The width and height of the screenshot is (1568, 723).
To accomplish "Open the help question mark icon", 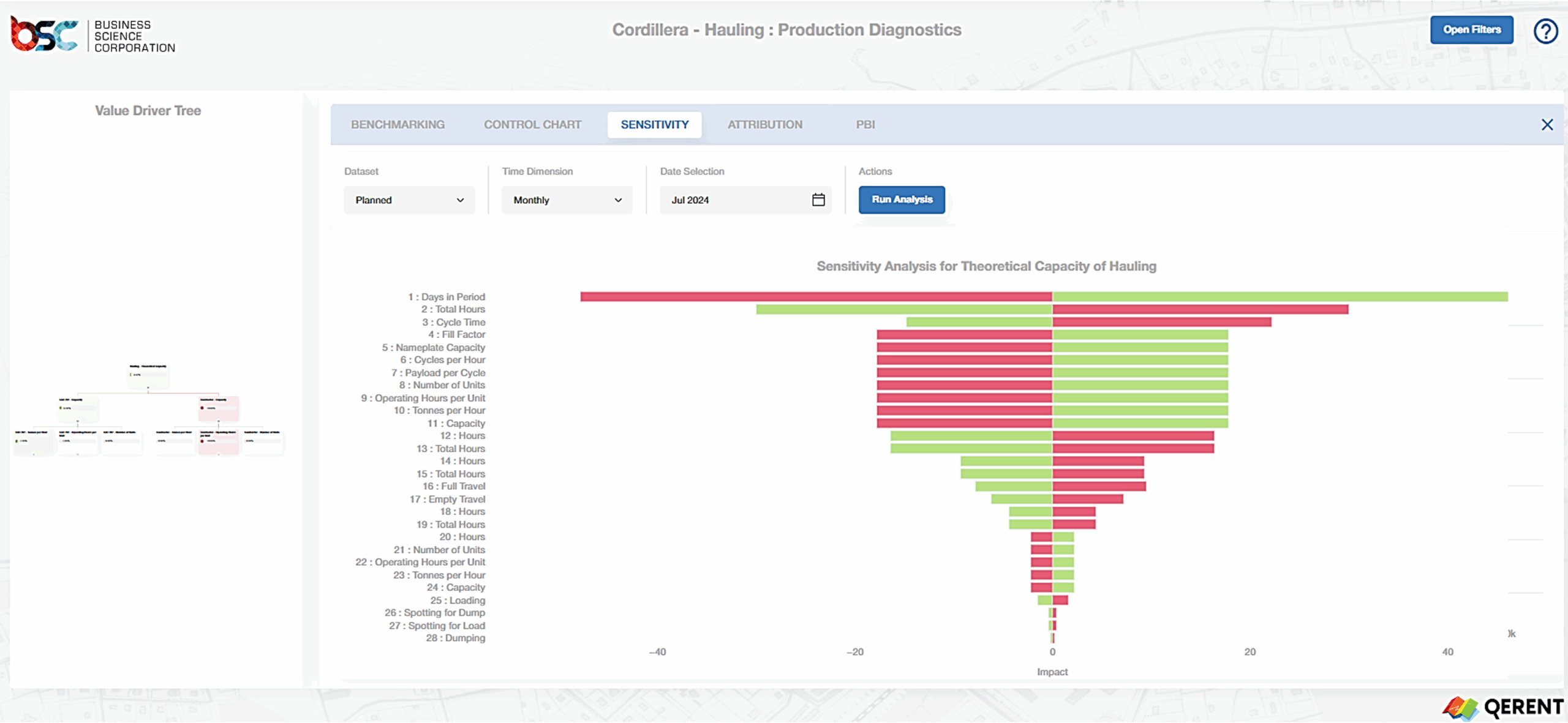I will (1546, 31).
